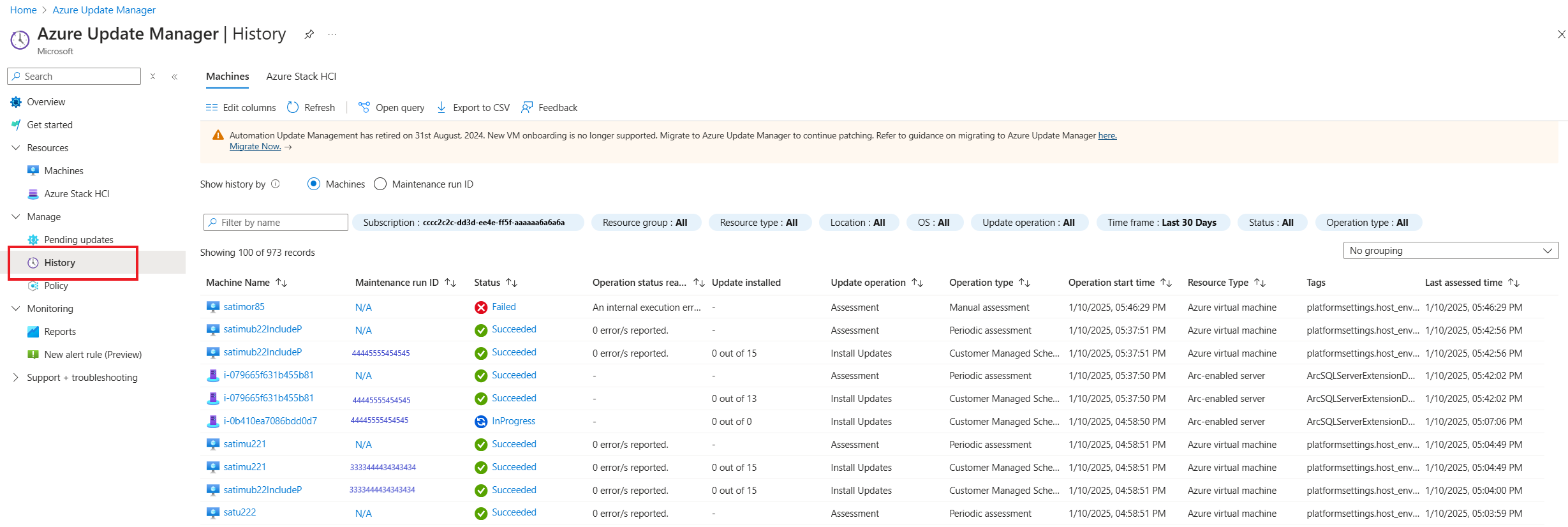This screenshot has width=1568, height=527.
Task: Open the Location filter
Action: click(x=858, y=223)
